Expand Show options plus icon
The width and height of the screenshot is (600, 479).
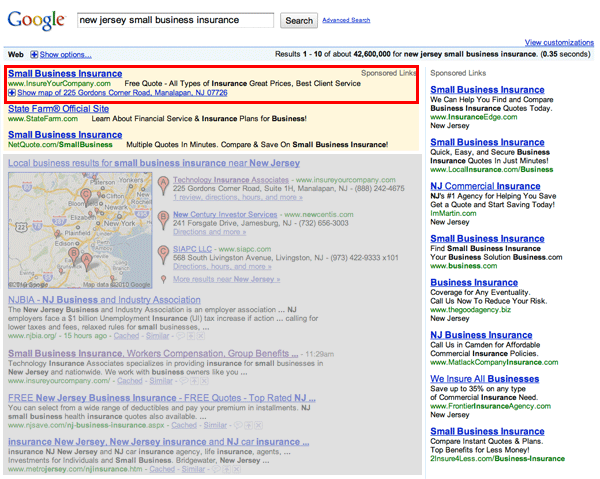coord(34,55)
